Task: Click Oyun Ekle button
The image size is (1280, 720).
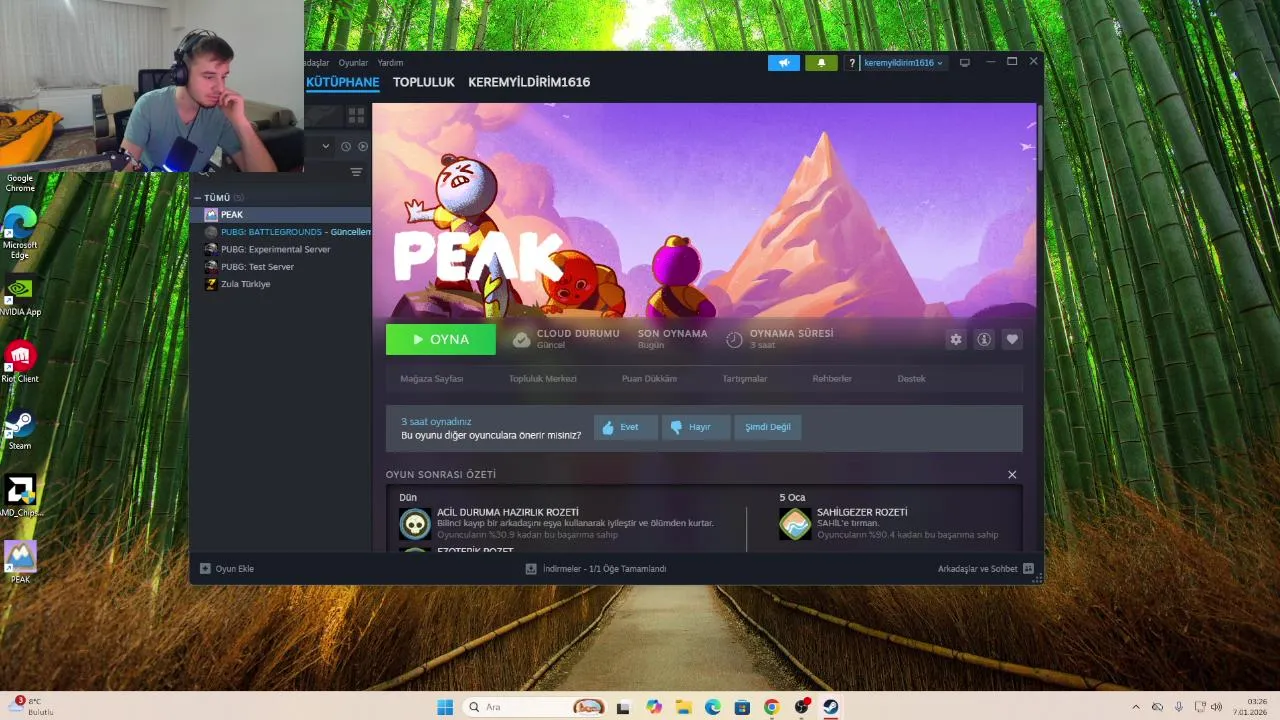Action: [227, 569]
